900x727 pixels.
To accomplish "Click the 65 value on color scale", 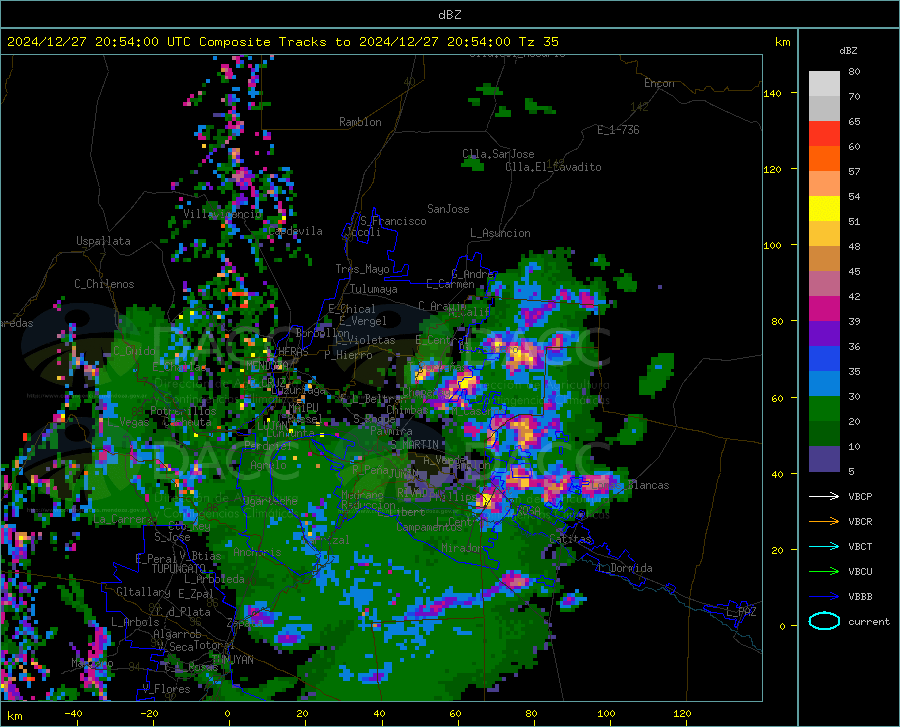I will (x=854, y=122).
